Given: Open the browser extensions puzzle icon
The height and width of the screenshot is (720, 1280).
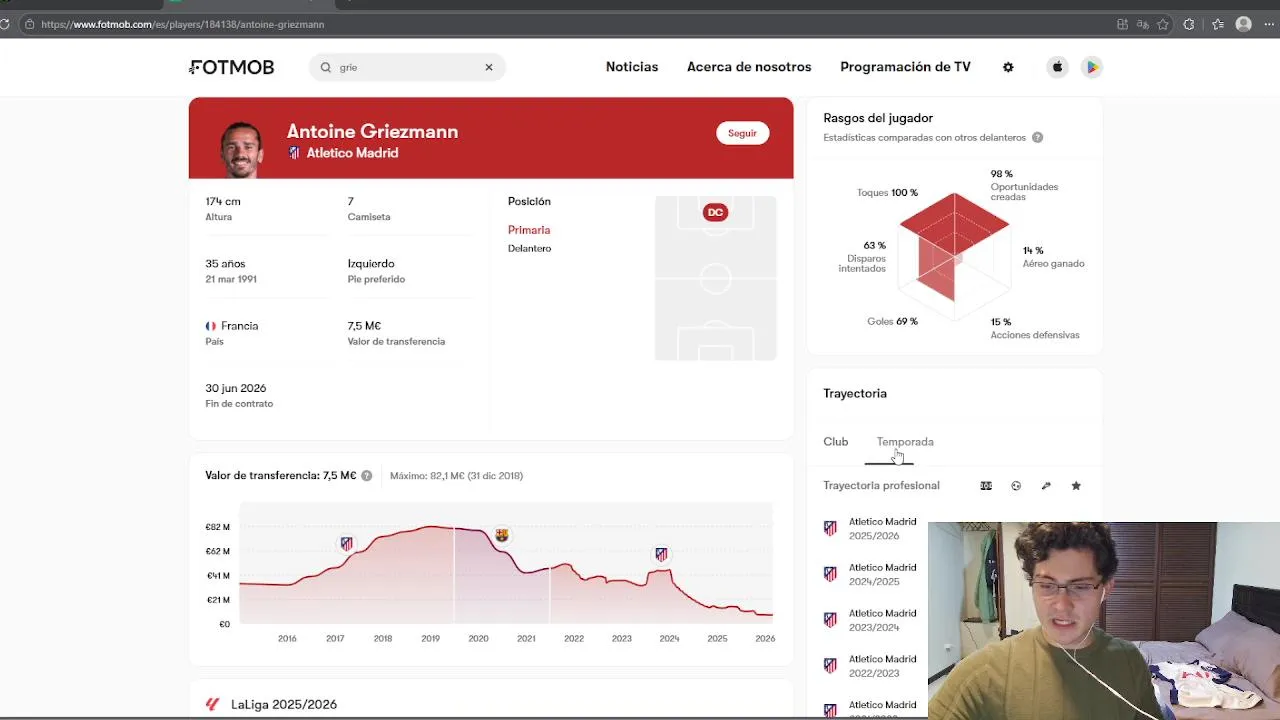Looking at the screenshot, I should [x=1189, y=24].
